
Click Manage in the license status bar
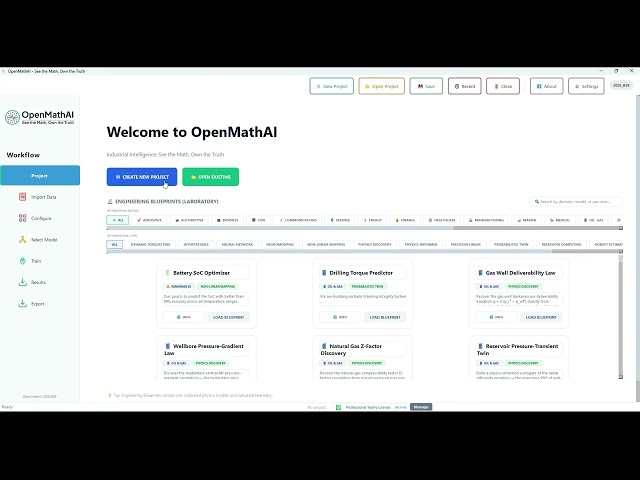421,407
